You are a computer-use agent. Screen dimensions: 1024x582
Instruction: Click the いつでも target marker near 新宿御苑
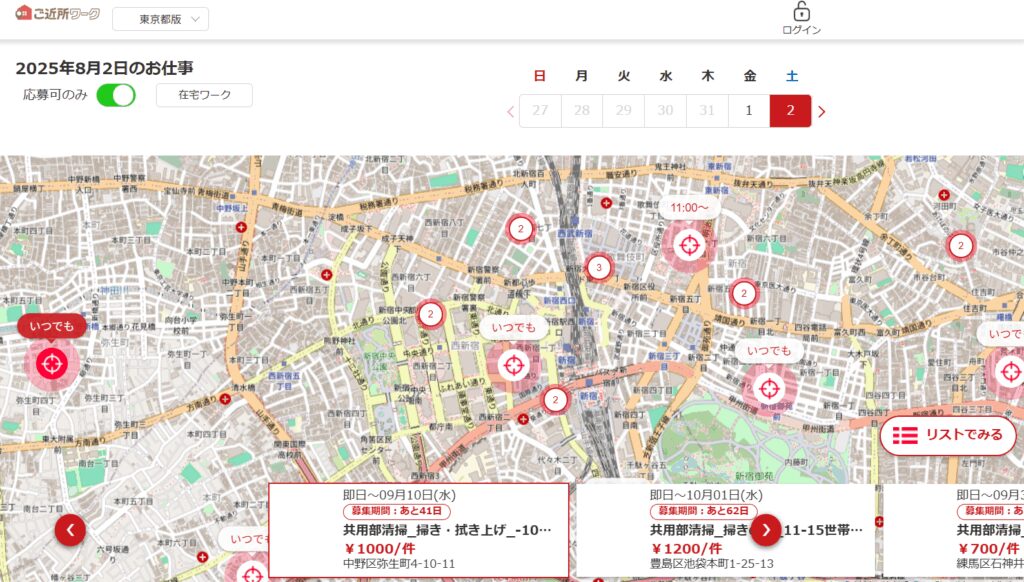[x=769, y=389]
